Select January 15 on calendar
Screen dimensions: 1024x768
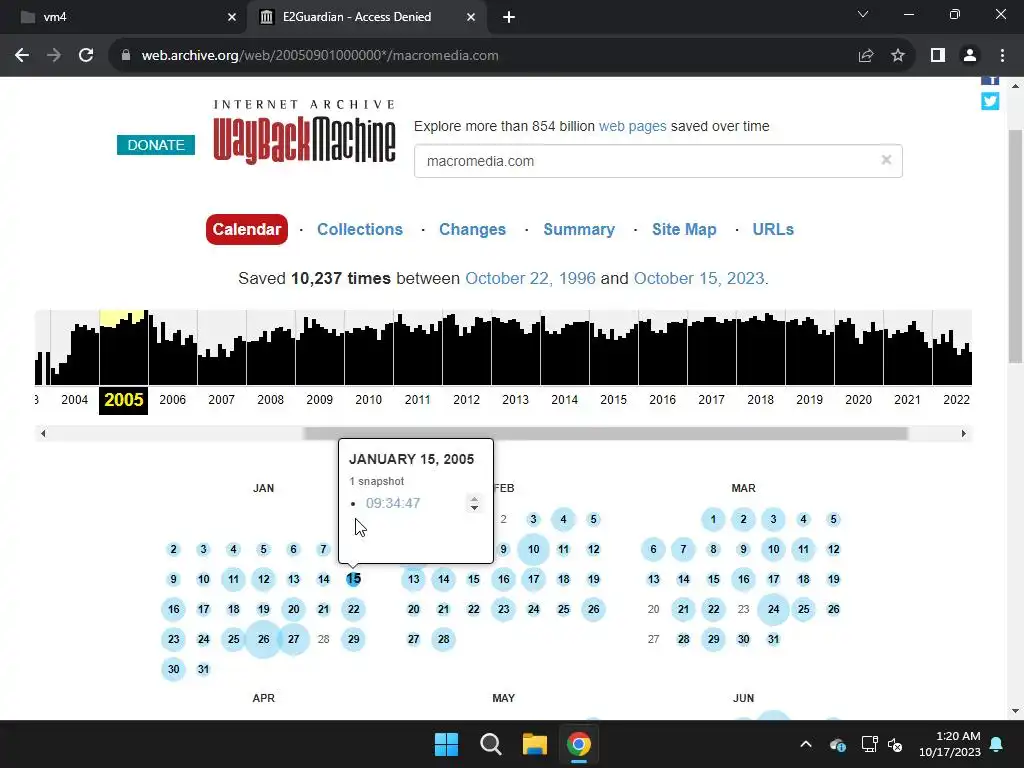(x=353, y=579)
